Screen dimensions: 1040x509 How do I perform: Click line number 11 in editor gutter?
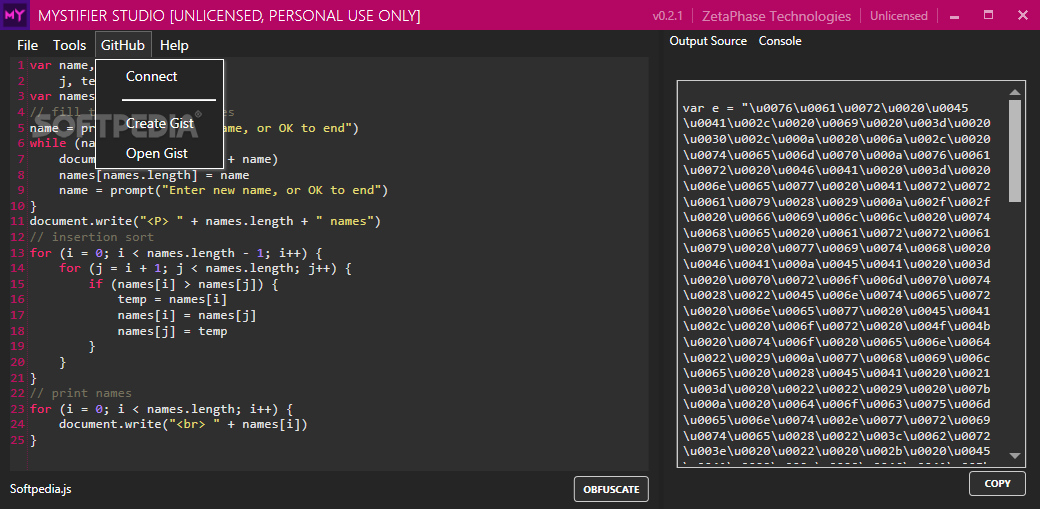[18, 221]
